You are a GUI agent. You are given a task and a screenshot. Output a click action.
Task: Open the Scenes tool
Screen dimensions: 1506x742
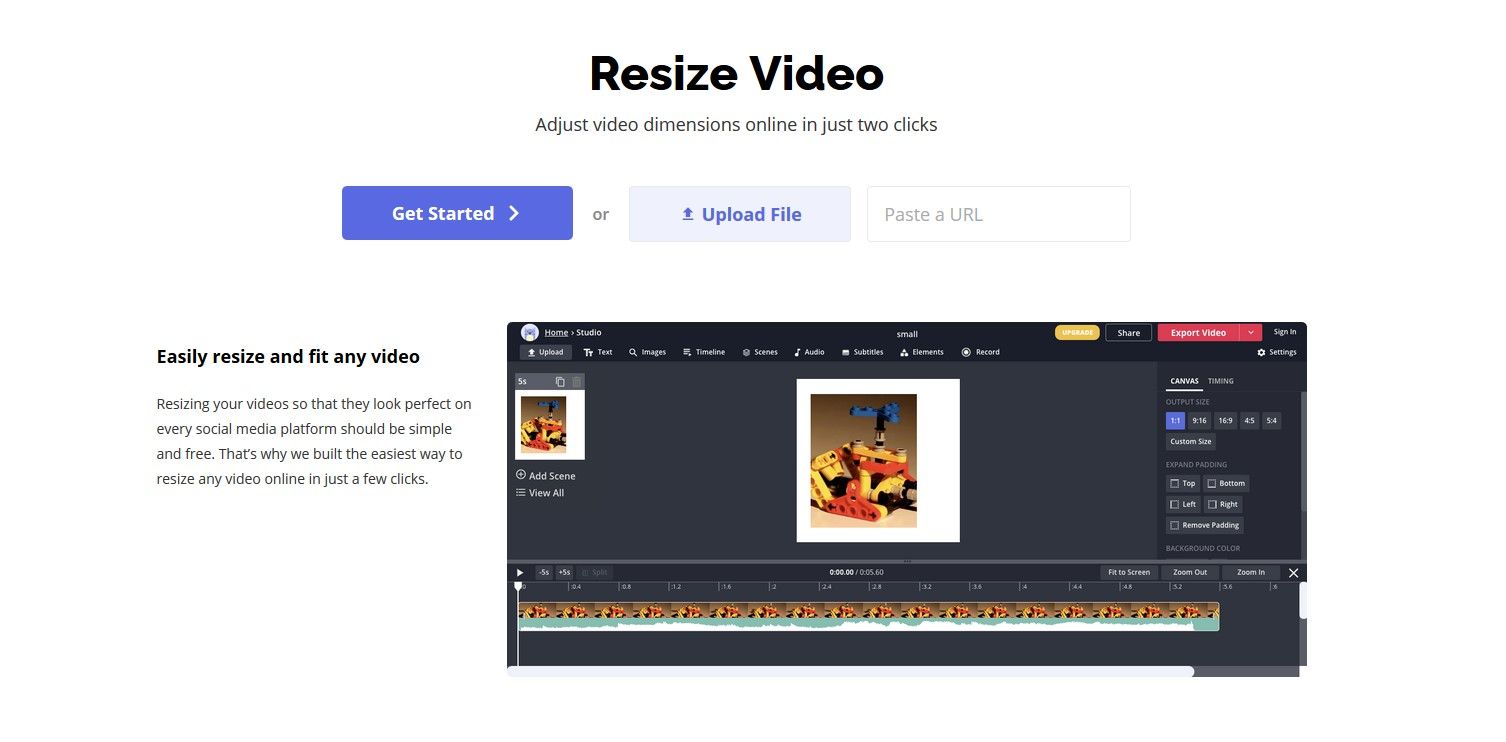click(760, 352)
